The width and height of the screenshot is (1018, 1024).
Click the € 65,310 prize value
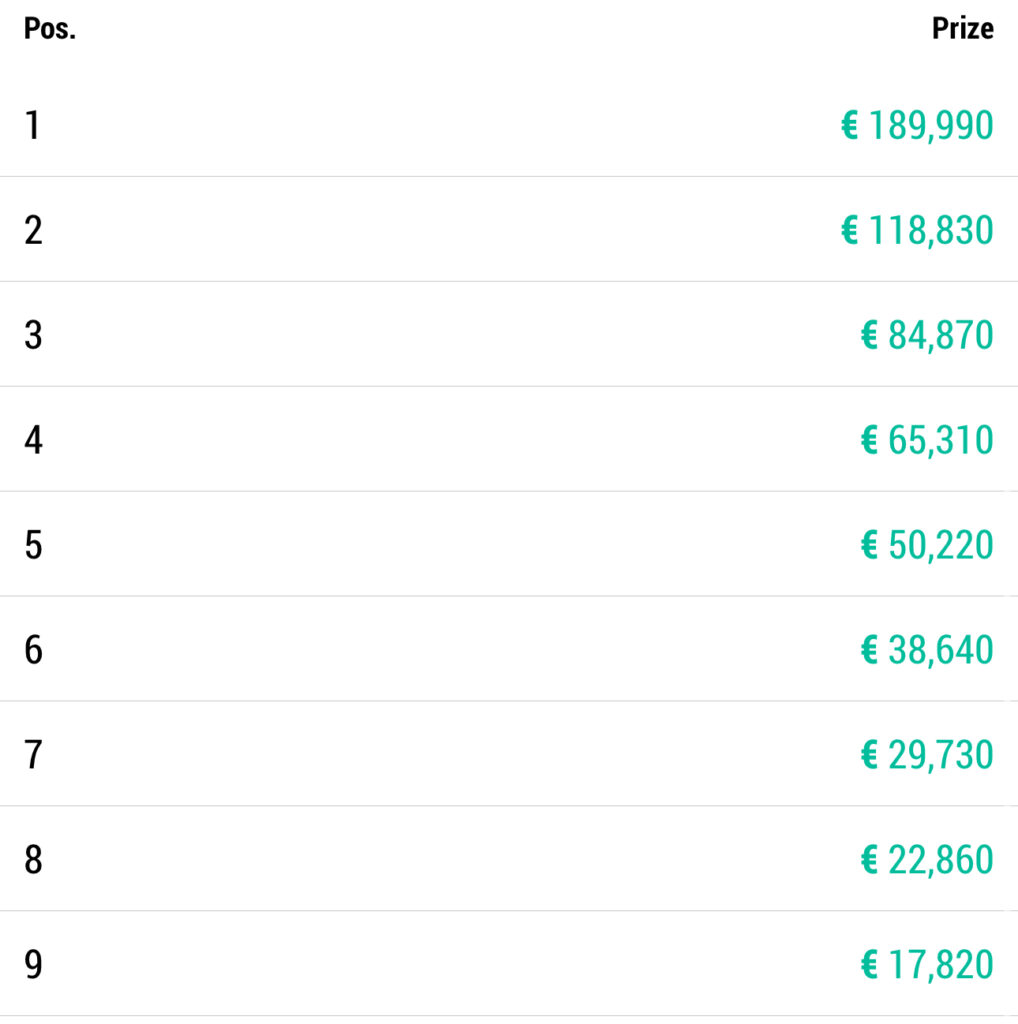[927, 441]
